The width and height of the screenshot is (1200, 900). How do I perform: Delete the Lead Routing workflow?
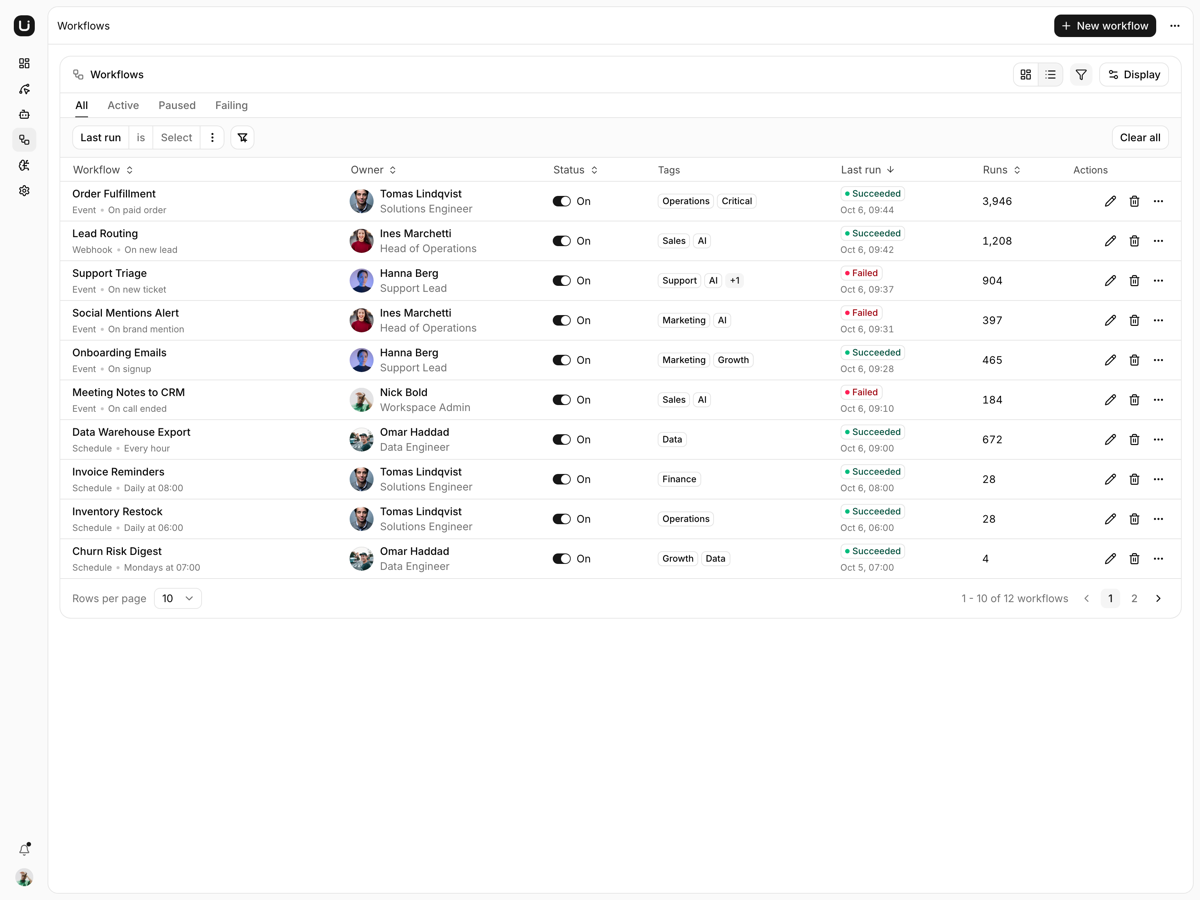click(1134, 241)
